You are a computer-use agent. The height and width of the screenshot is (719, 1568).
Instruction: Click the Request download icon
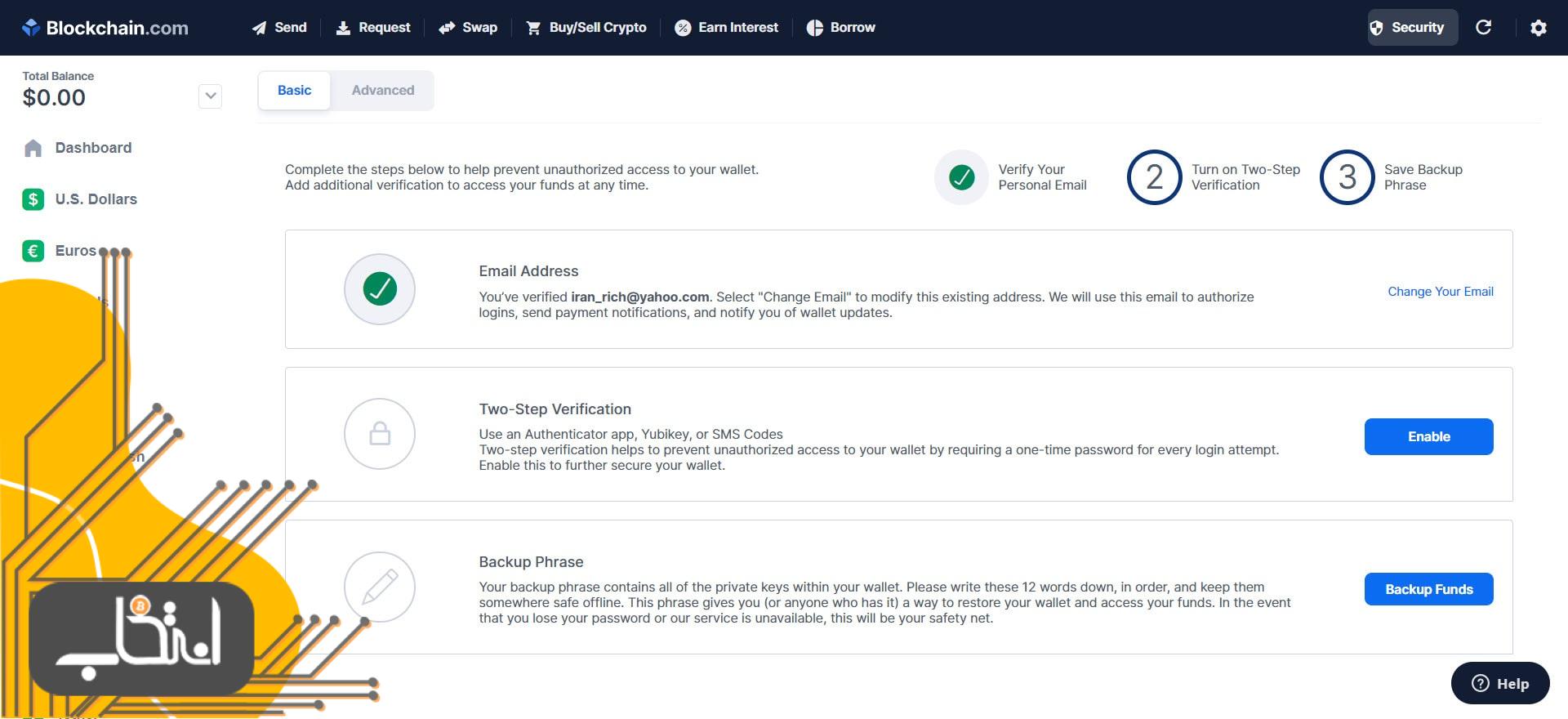tap(343, 28)
